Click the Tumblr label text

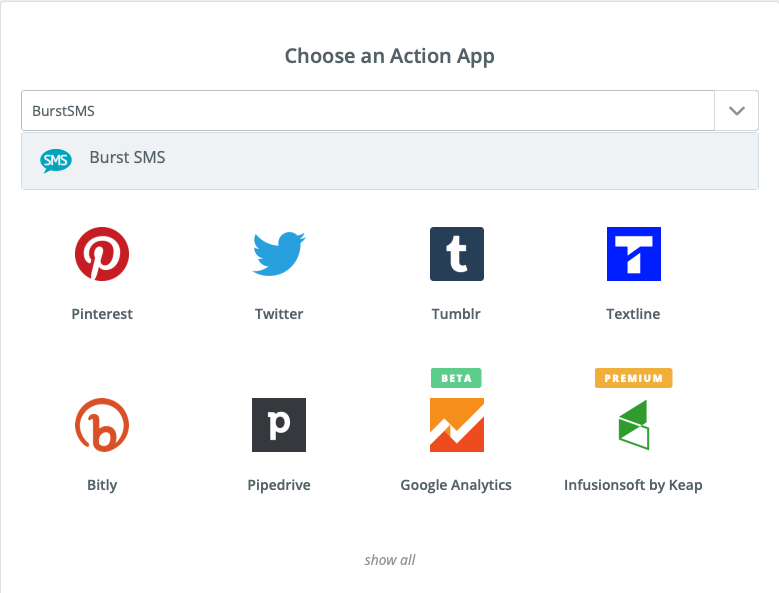pos(456,314)
